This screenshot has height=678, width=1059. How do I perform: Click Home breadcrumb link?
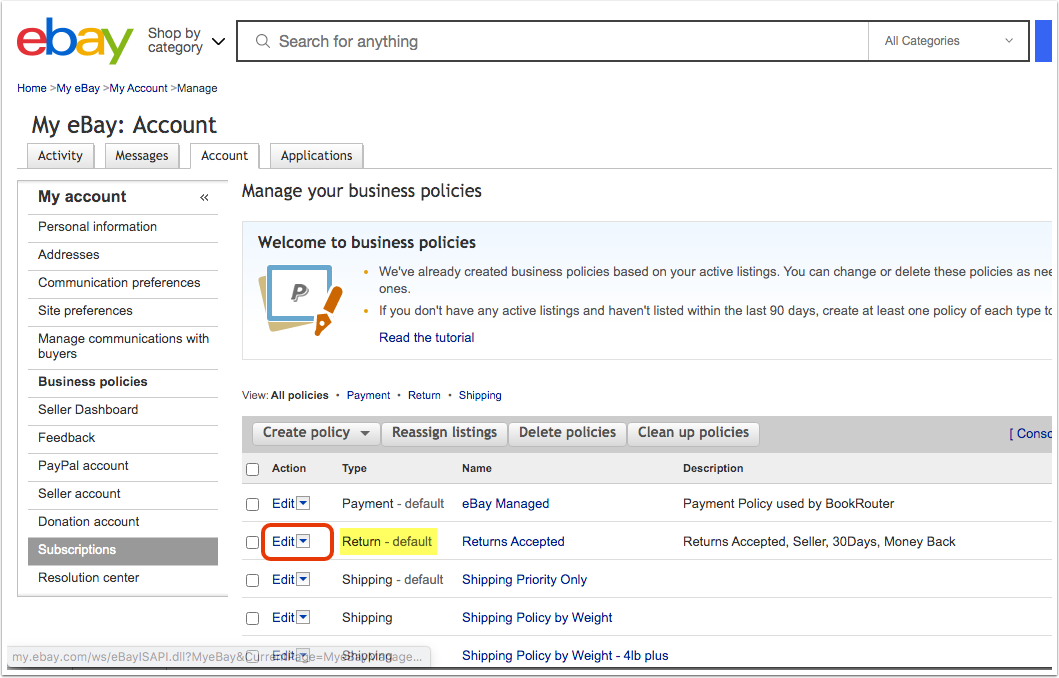(x=32, y=88)
